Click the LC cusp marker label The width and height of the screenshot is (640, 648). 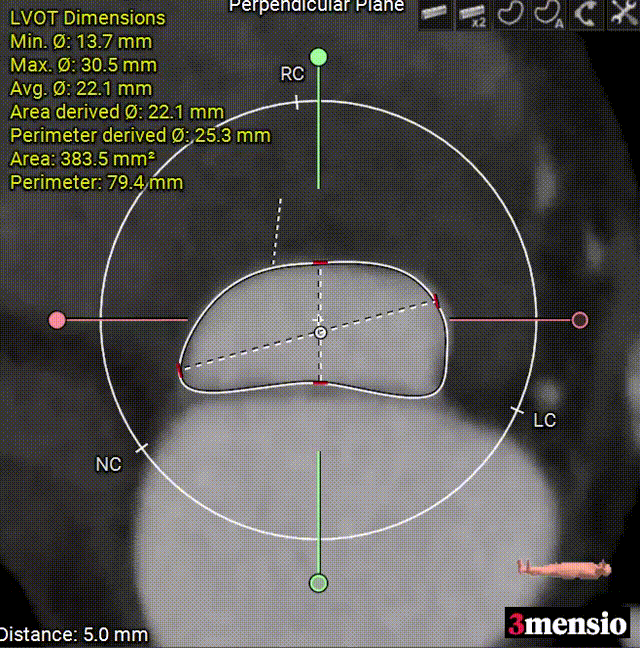(x=544, y=420)
